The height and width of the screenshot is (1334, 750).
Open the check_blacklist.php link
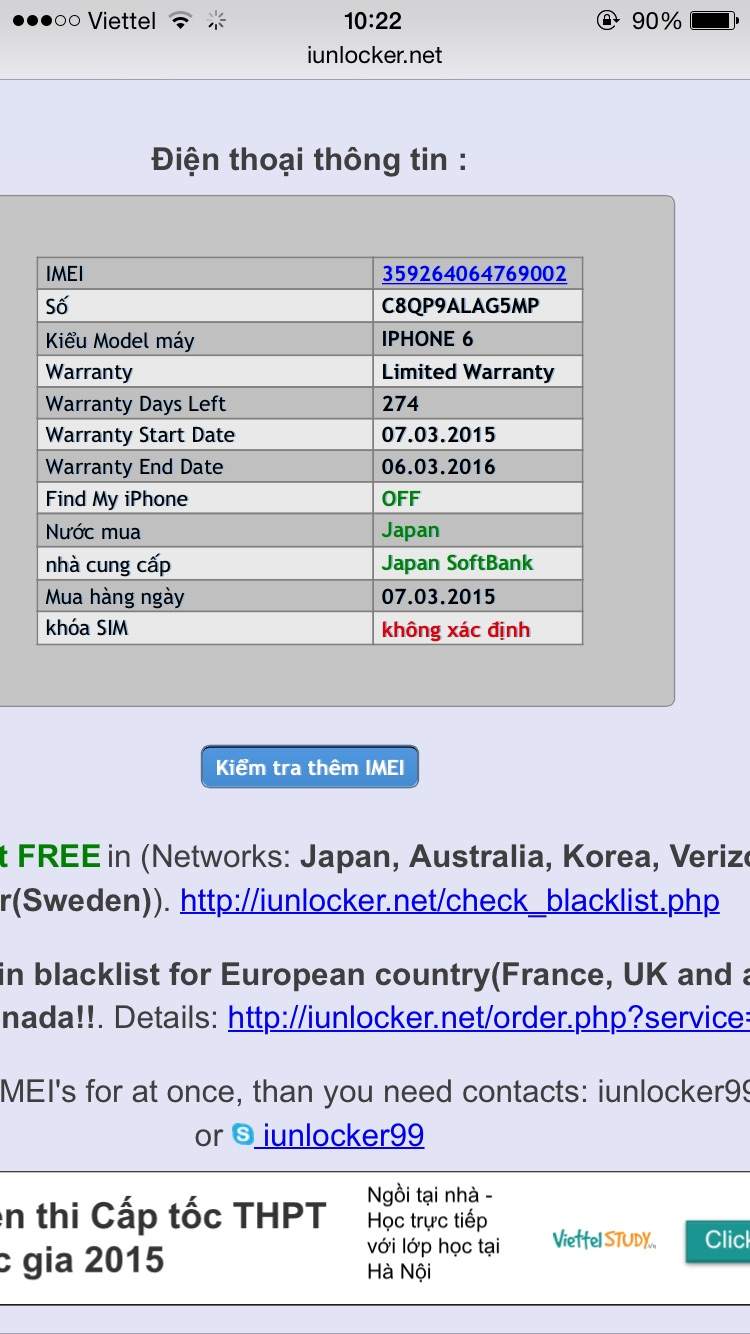[450, 900]
